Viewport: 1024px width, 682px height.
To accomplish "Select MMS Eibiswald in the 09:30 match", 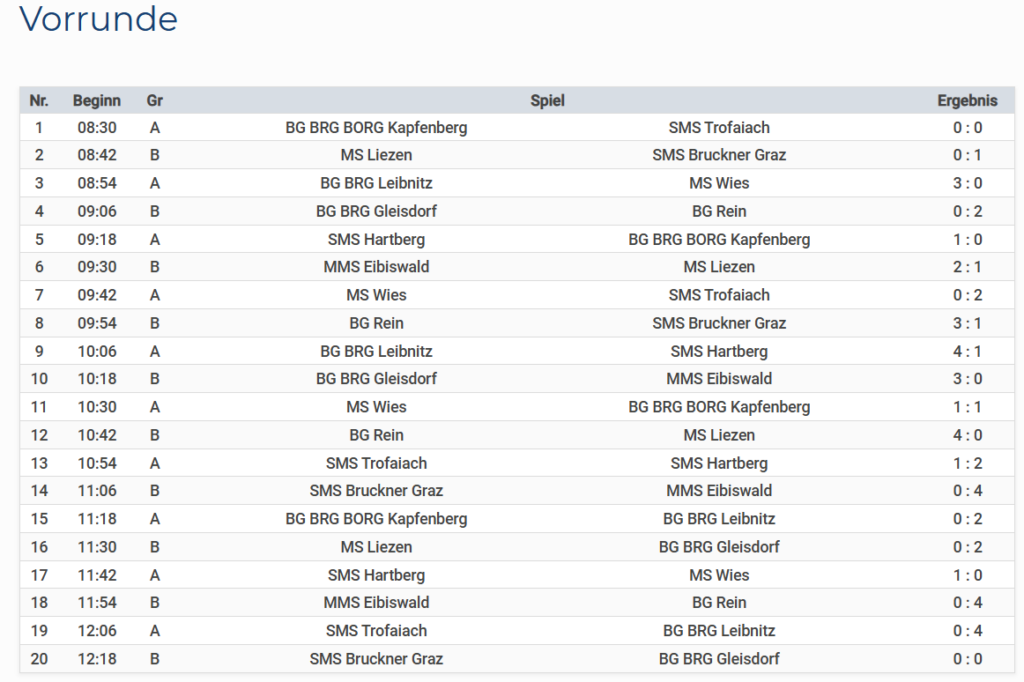I will pos(376,267).
